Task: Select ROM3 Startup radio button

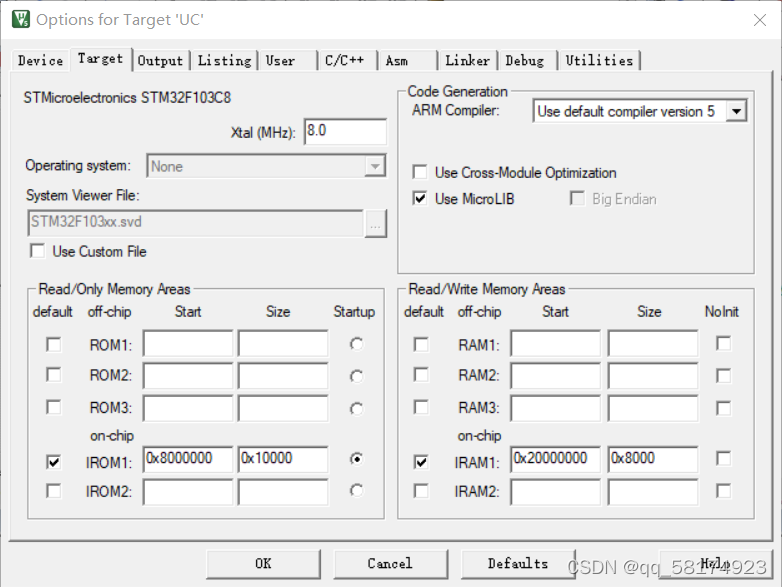Action: [x=356, y=408]
